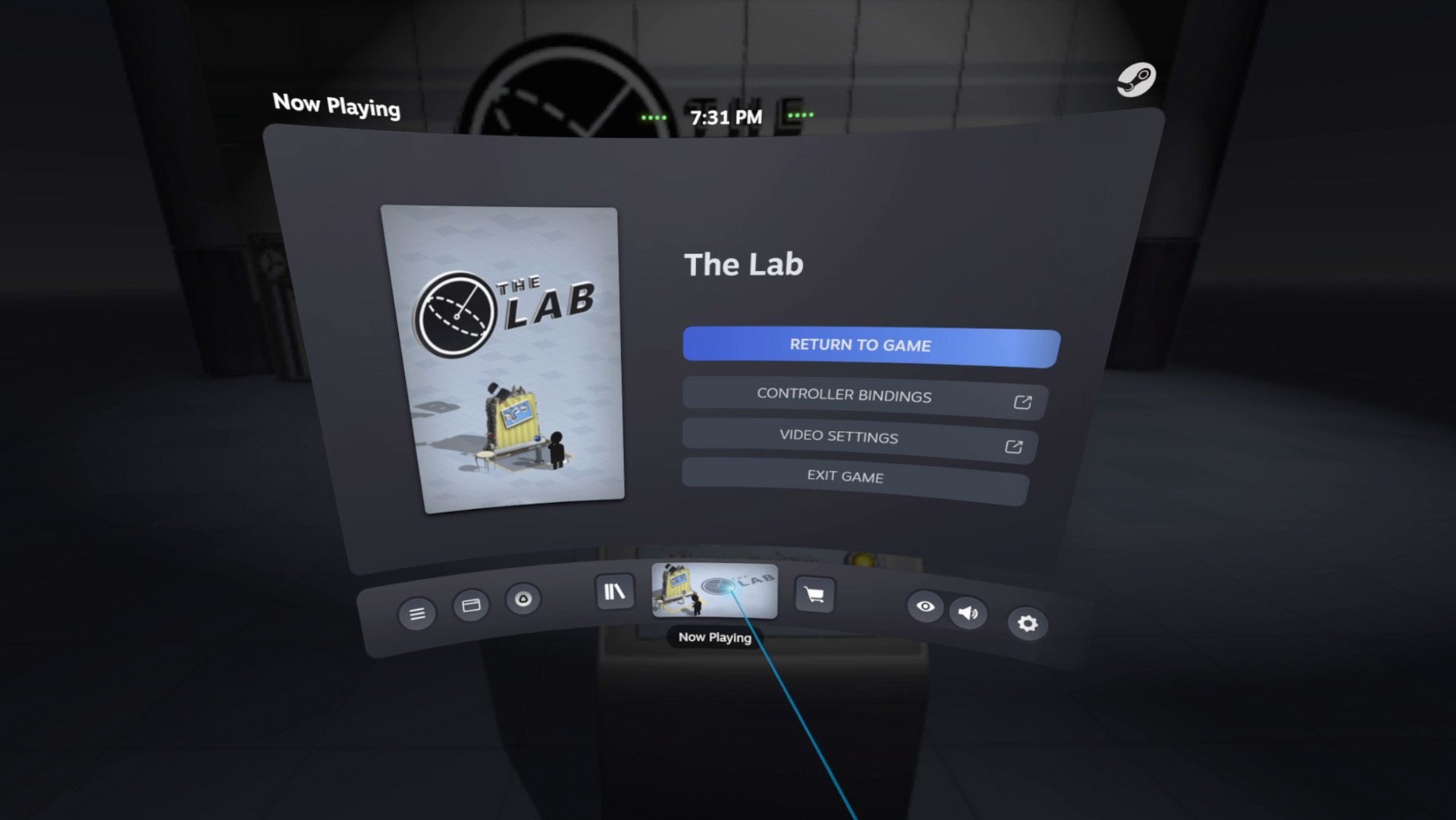Select the Store shopping cart icon

[x=812, y=593]
